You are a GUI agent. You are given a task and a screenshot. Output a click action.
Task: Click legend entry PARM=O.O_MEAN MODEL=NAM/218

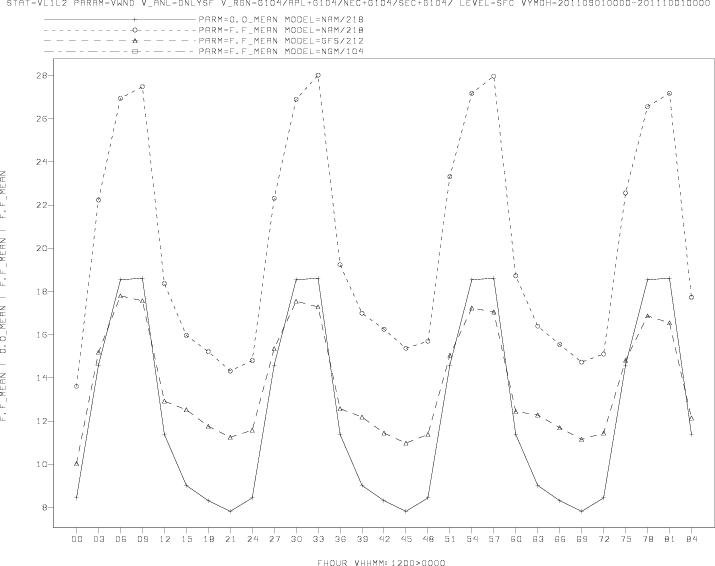point(281,20)
